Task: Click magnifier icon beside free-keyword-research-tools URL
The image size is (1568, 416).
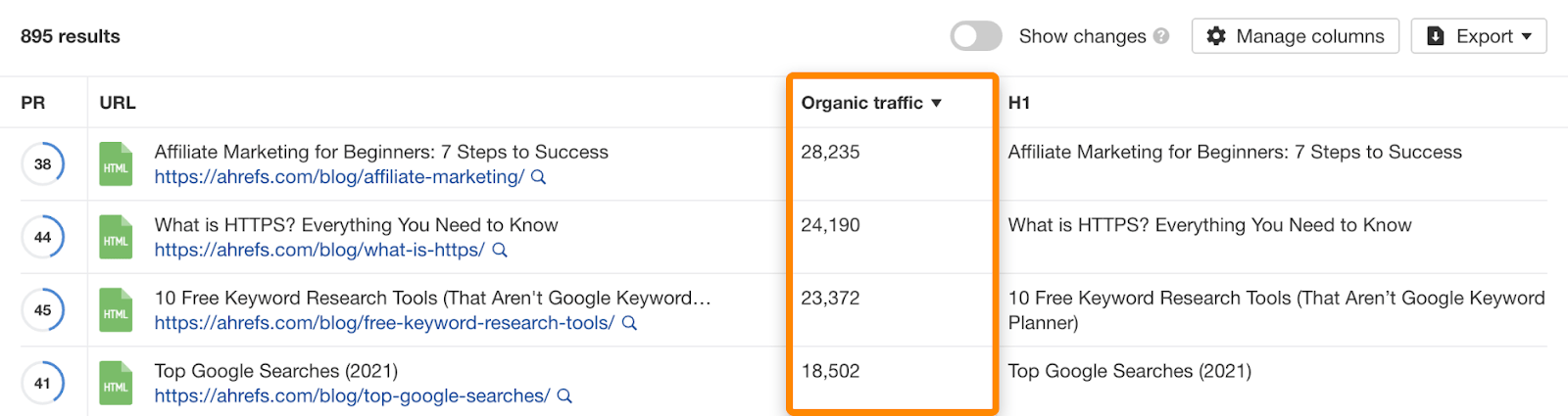Action: (x=629, y=323)
